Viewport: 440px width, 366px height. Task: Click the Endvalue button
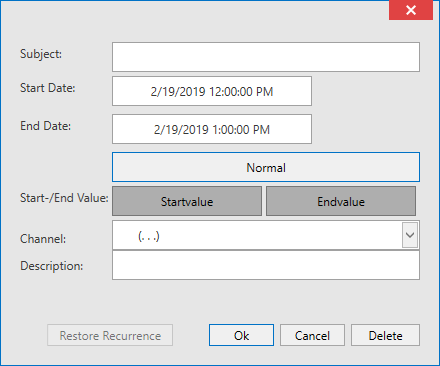341,201
